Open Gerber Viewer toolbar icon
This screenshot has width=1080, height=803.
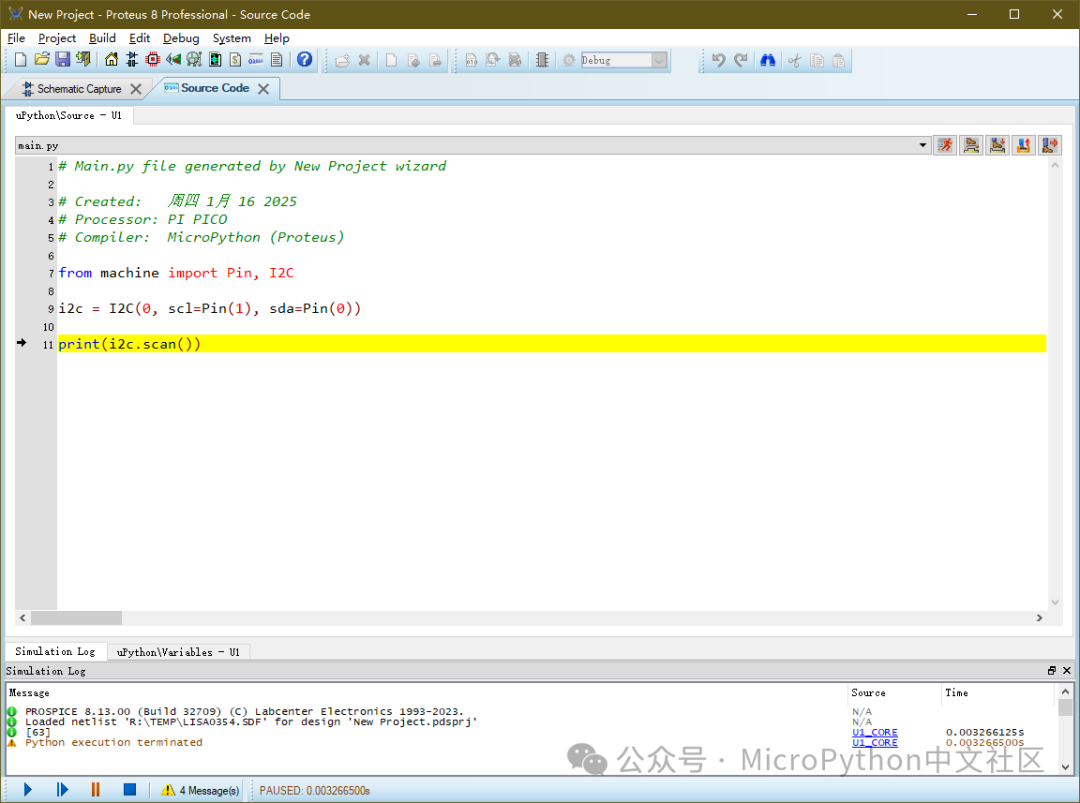(x=194, y=60)
